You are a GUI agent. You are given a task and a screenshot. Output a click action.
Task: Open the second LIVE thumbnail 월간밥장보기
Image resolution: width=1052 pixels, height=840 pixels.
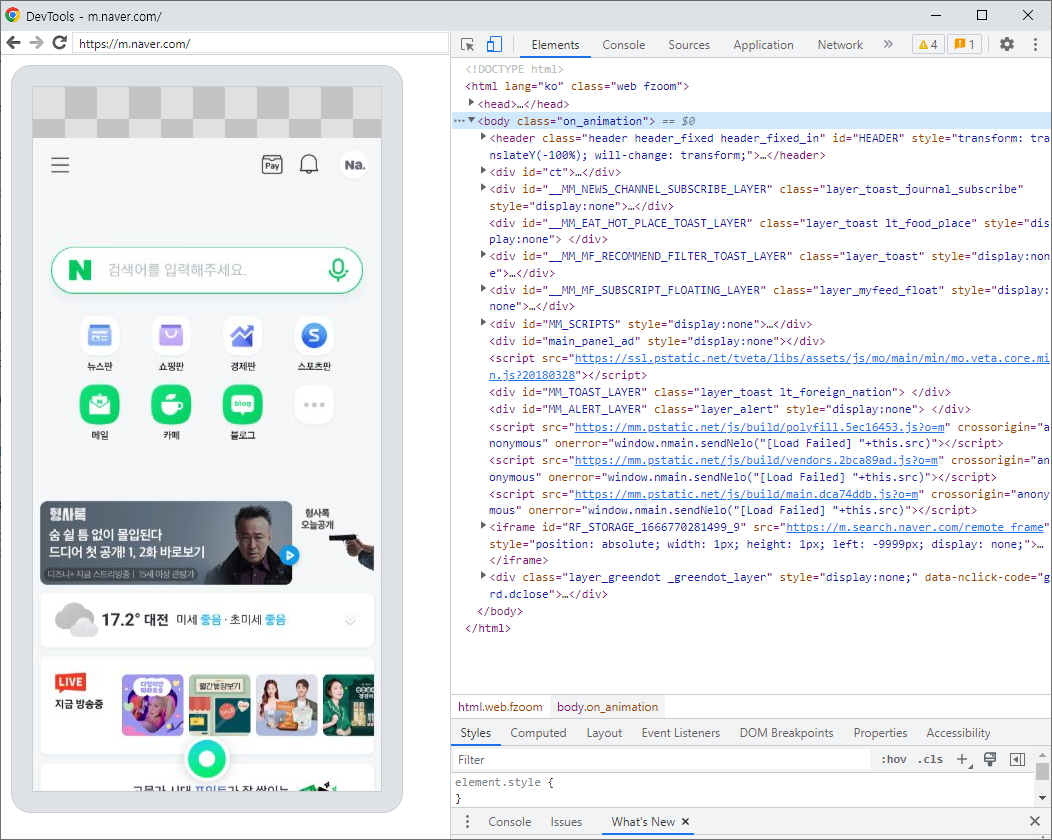click(x=219, y=705)
